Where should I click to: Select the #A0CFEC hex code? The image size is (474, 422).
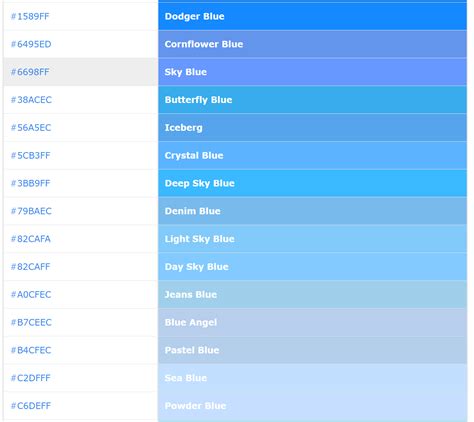point(31,294)
